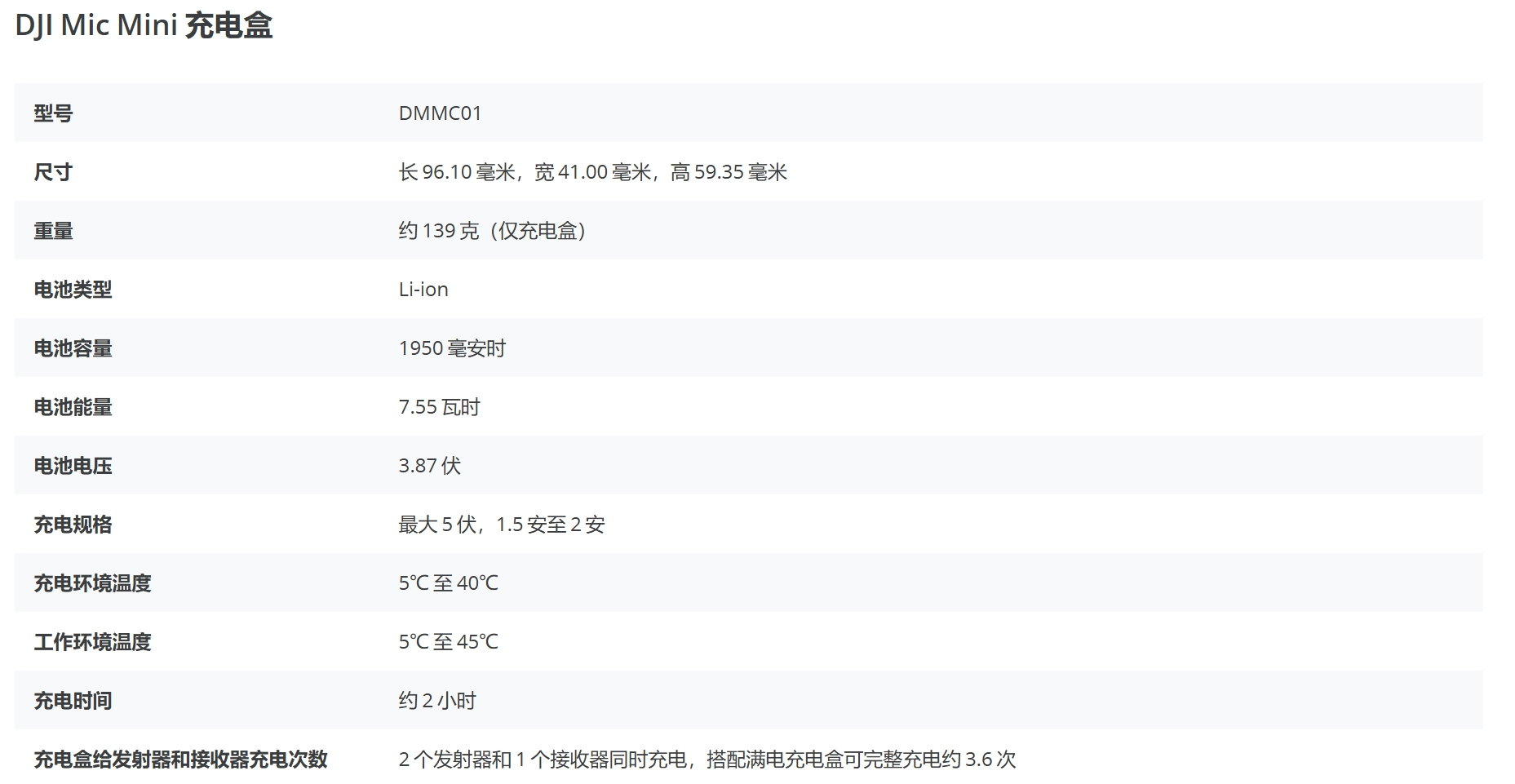Select the '充电规格' row label
The image size is (1515, 784).
[73, 525]
